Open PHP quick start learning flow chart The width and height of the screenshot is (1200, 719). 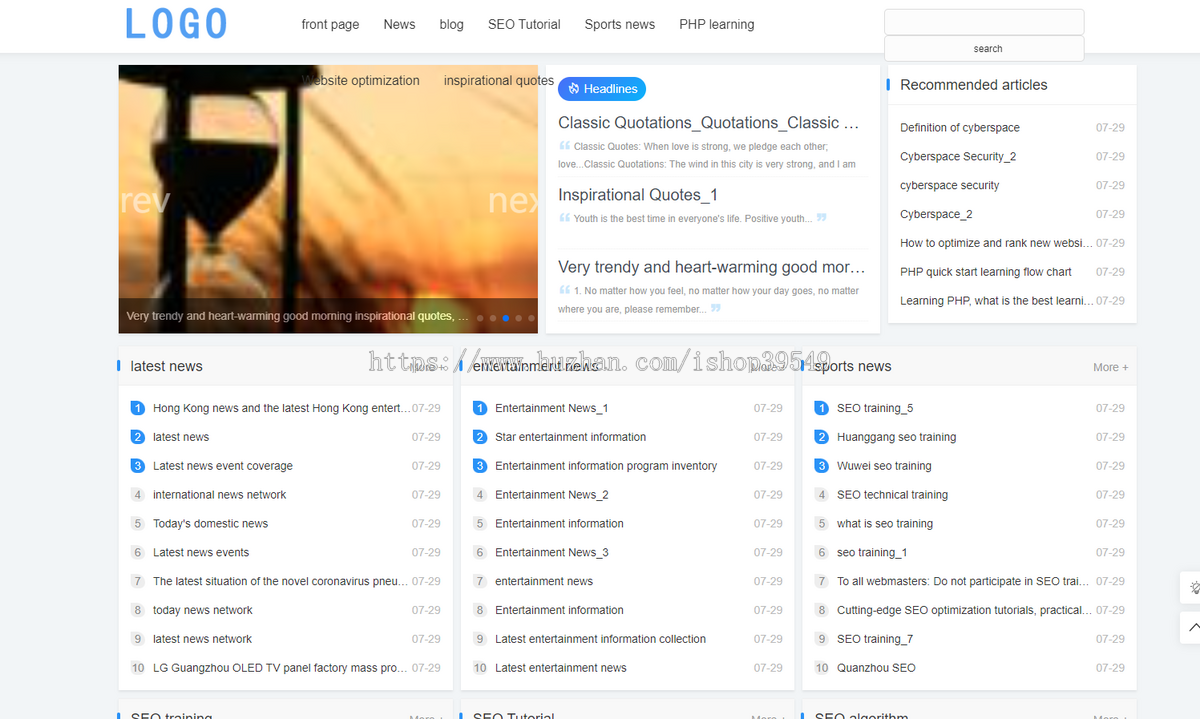pos(986,272)
